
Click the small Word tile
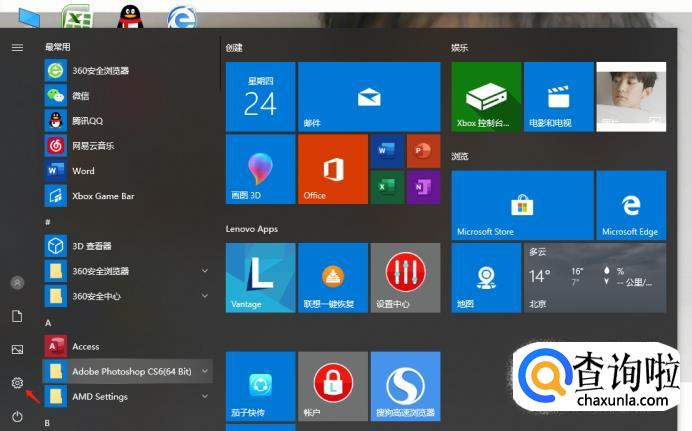coord(387,151)
